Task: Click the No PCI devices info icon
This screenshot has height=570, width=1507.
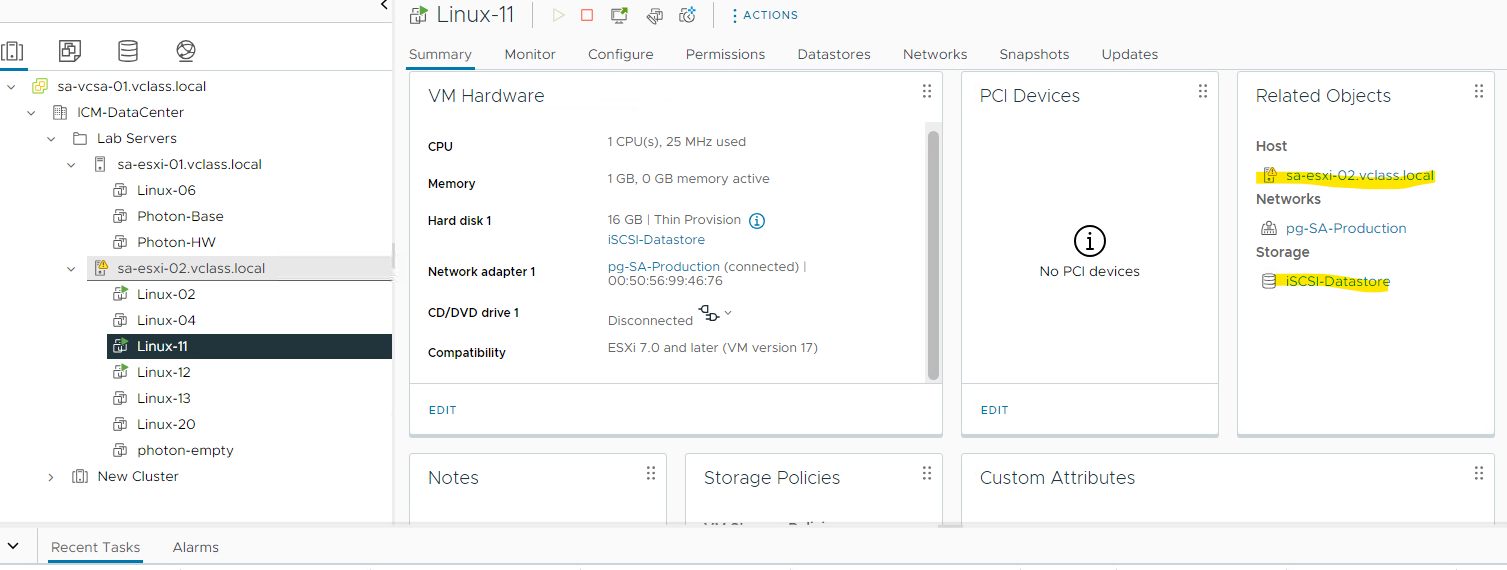Action: (1090, 240)
